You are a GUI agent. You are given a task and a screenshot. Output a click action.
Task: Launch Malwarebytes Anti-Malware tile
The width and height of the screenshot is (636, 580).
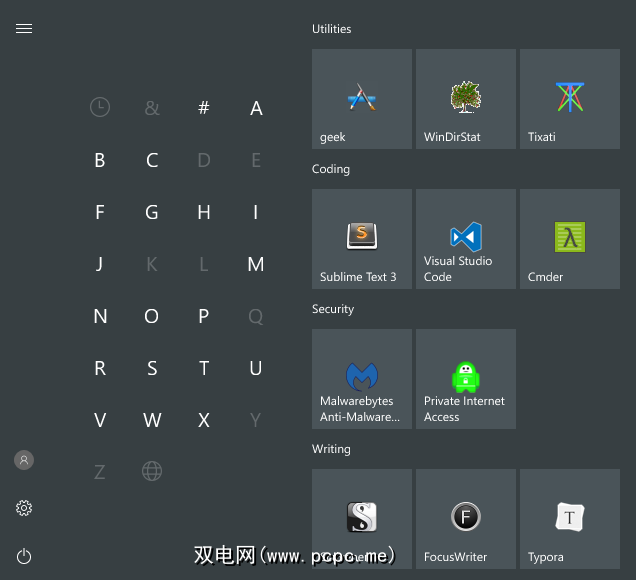tap(362, 379)
